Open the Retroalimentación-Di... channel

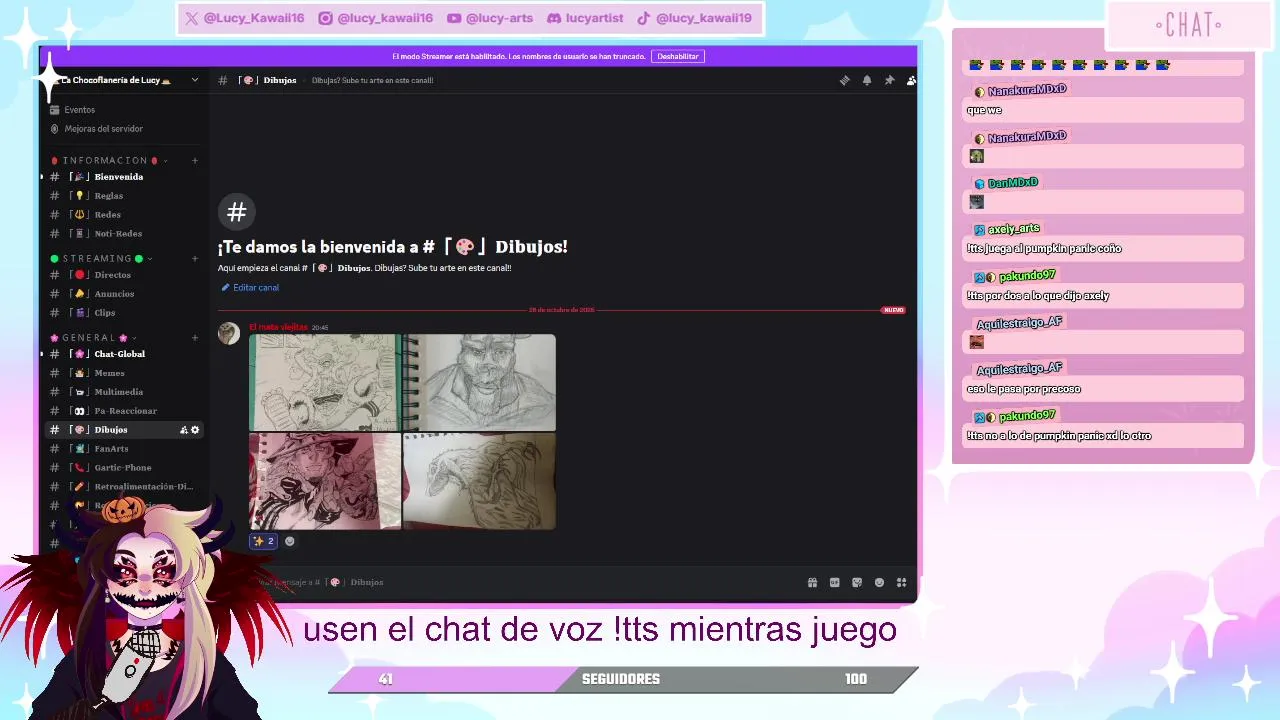click(124, 487)
